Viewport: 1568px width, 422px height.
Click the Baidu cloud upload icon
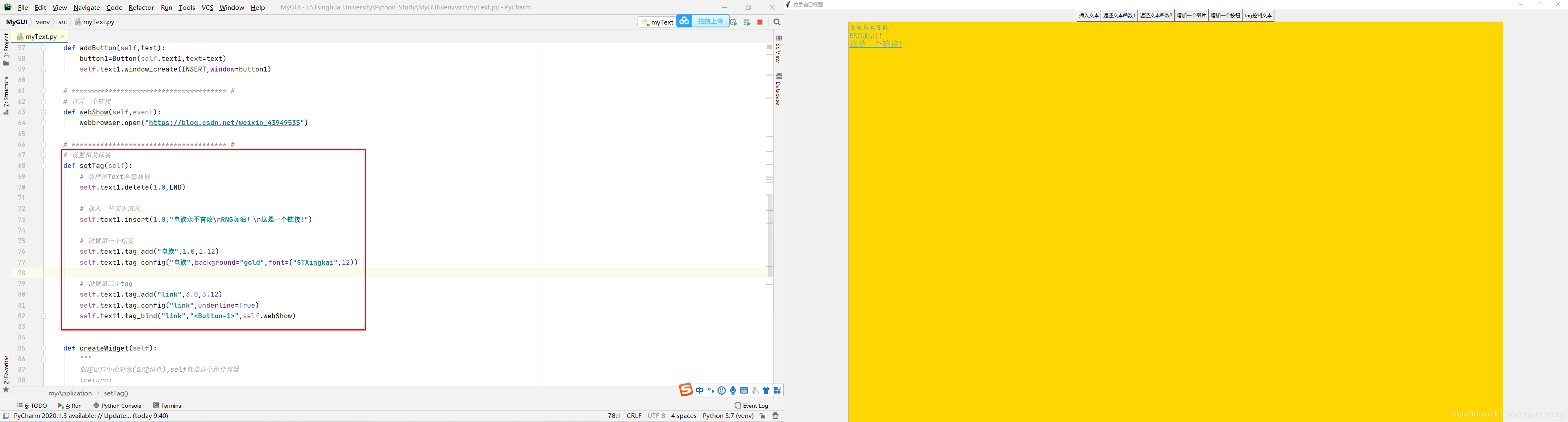[x=684, y=21]
